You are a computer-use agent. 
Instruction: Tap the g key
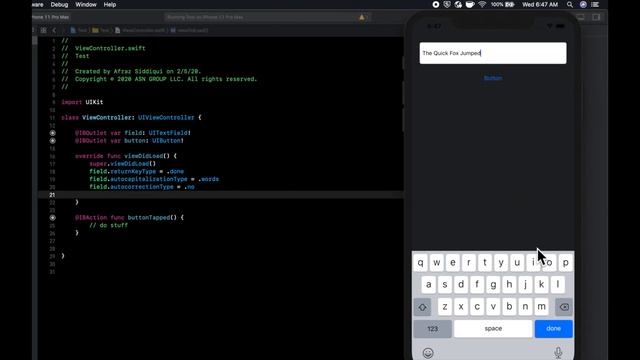493,285
